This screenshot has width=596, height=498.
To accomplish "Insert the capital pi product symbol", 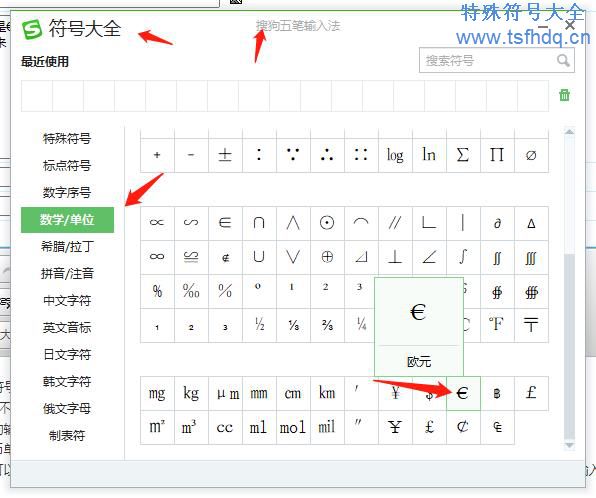I will tap(497, 155).
